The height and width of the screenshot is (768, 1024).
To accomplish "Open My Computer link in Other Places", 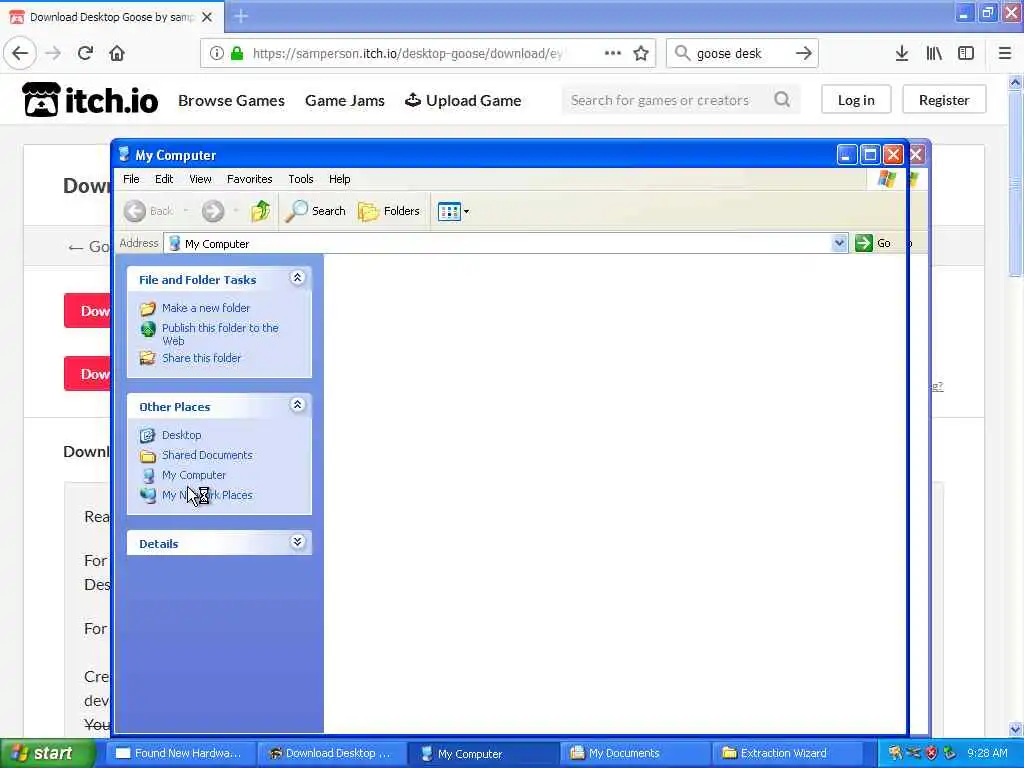I will [194, 475].
